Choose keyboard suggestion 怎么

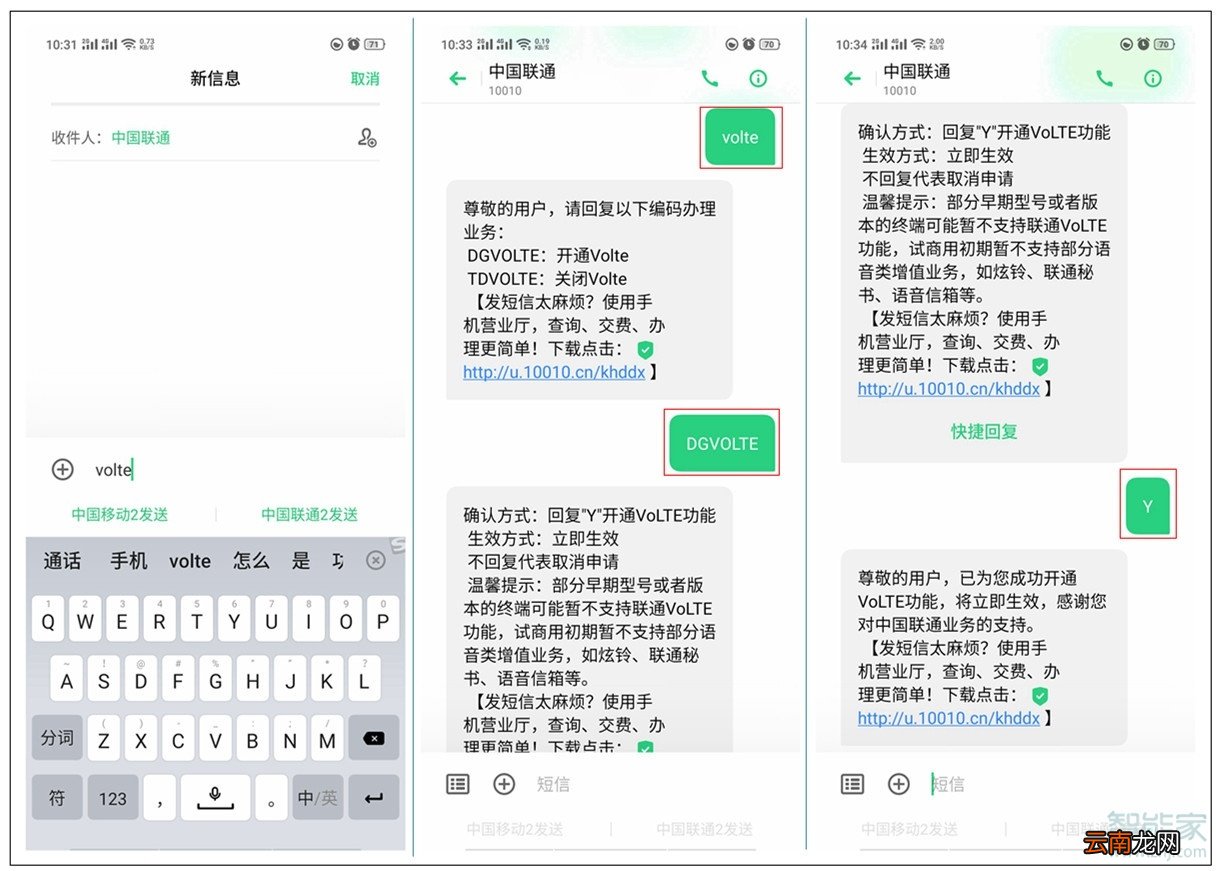pos(251,560)
